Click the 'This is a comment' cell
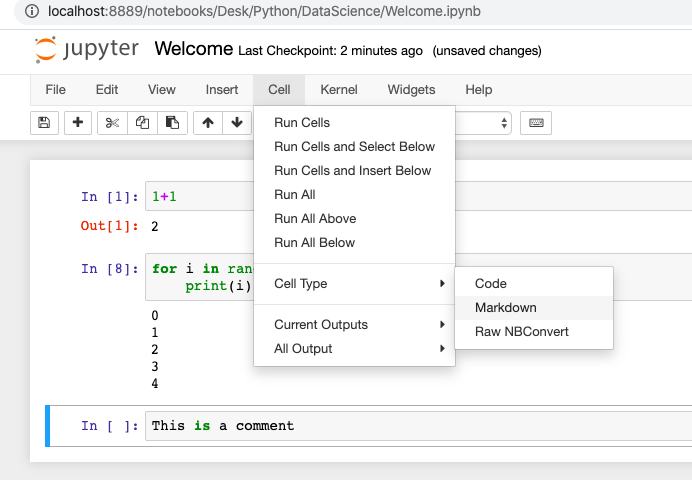692x480 pixels. click(x=418, y=426)
